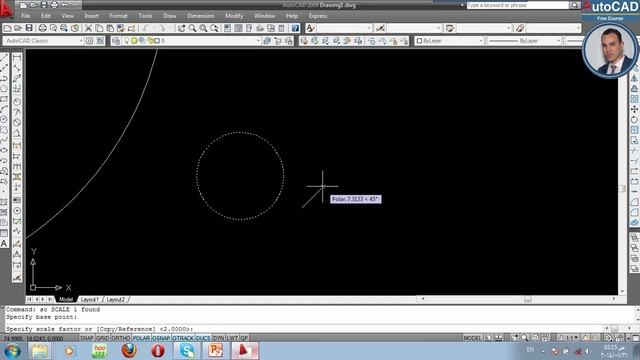Open the Dimension menu

pos(200,16)
